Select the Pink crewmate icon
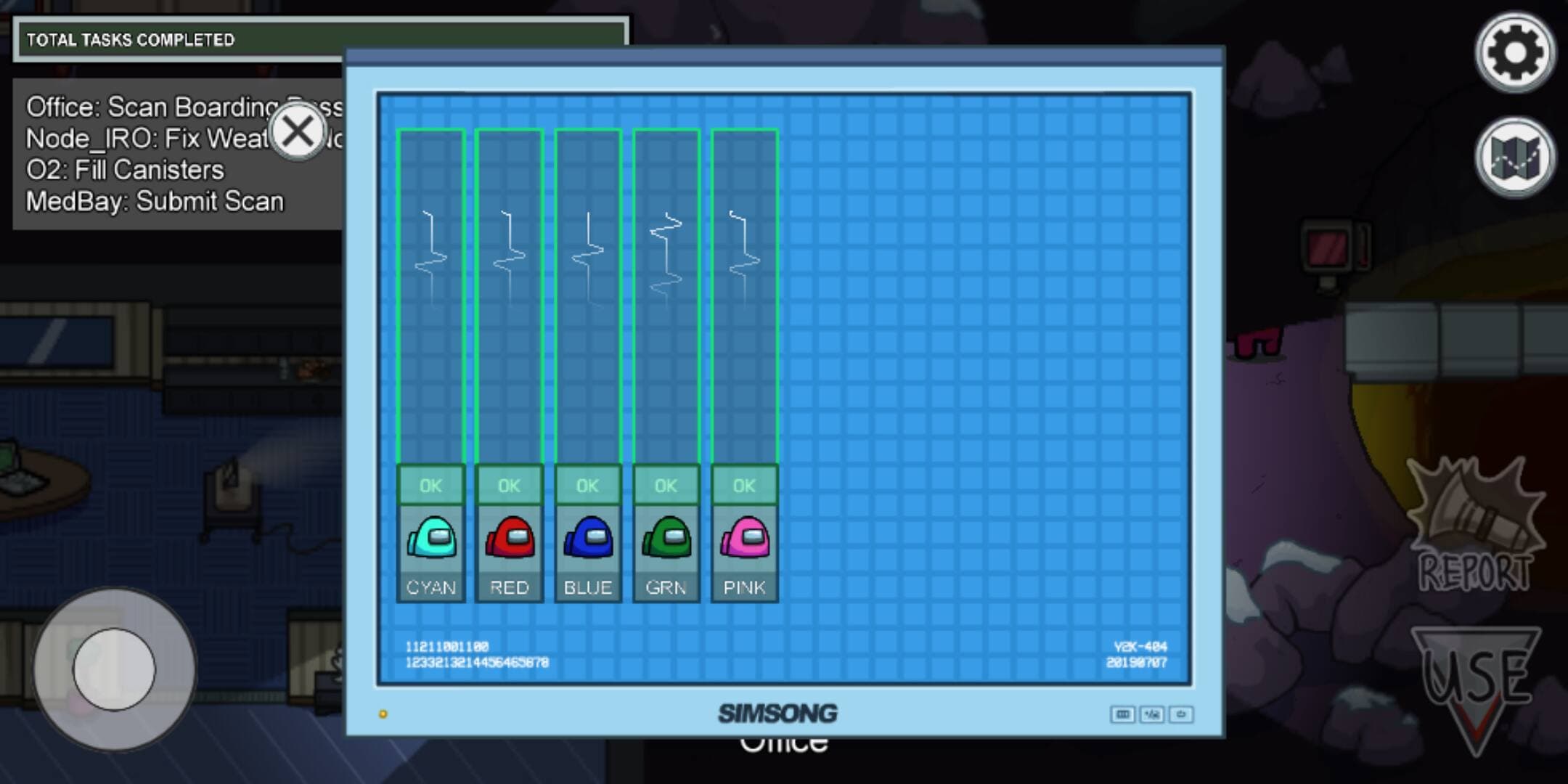 pyautogui.click(x=745, y=539)
